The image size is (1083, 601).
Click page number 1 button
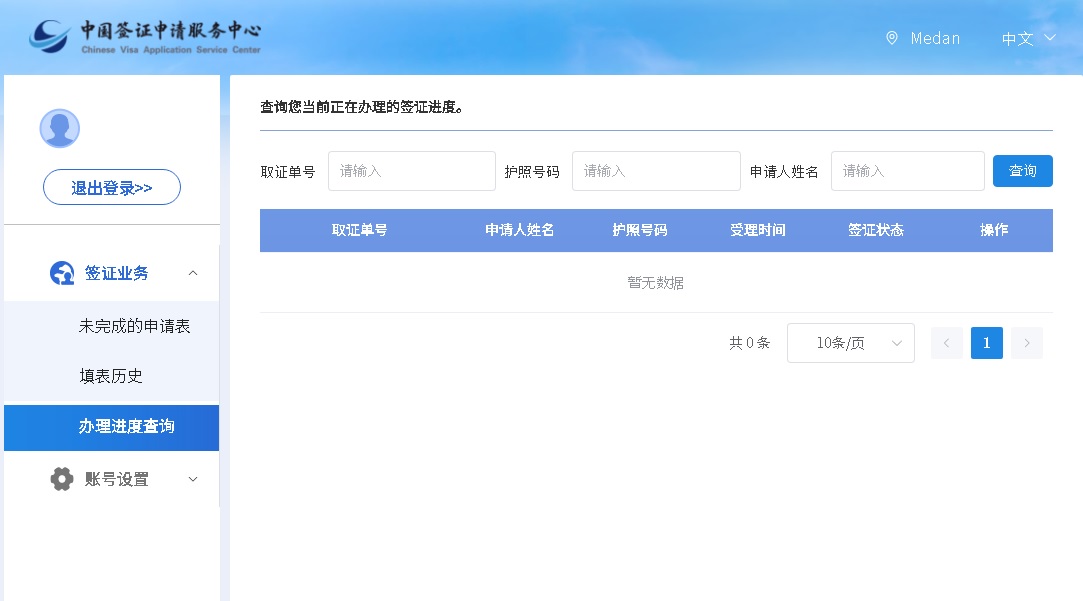(x=986, y=343)
